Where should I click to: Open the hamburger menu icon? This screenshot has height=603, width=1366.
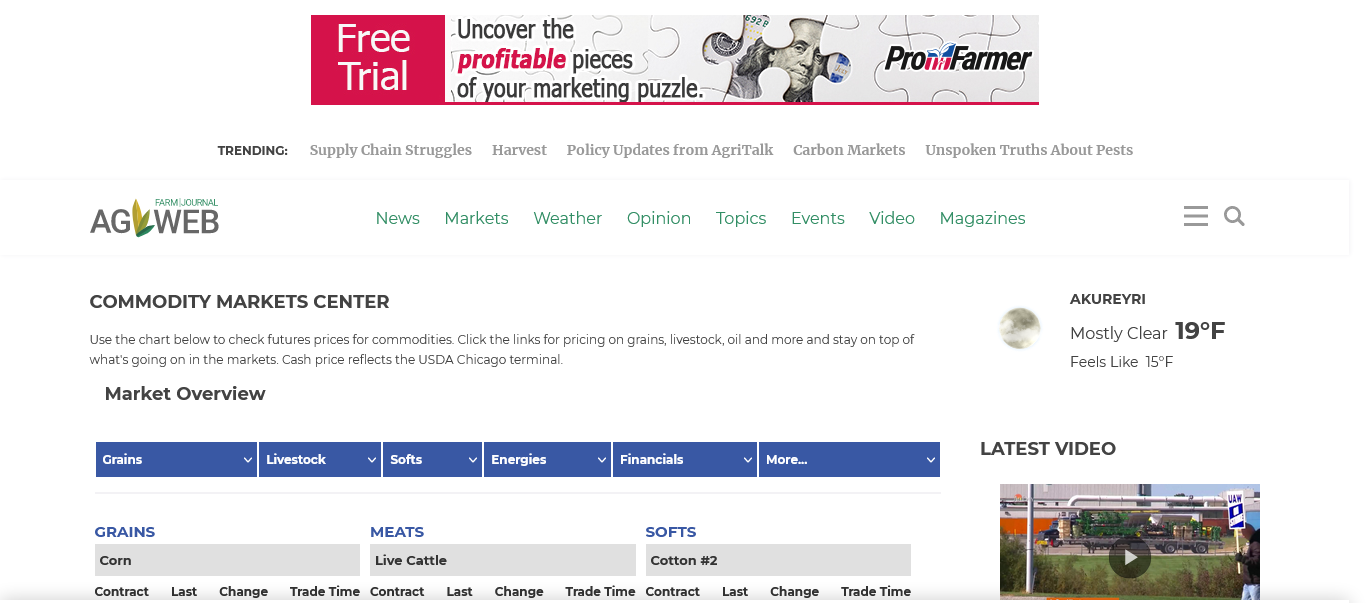[1195, 216]
